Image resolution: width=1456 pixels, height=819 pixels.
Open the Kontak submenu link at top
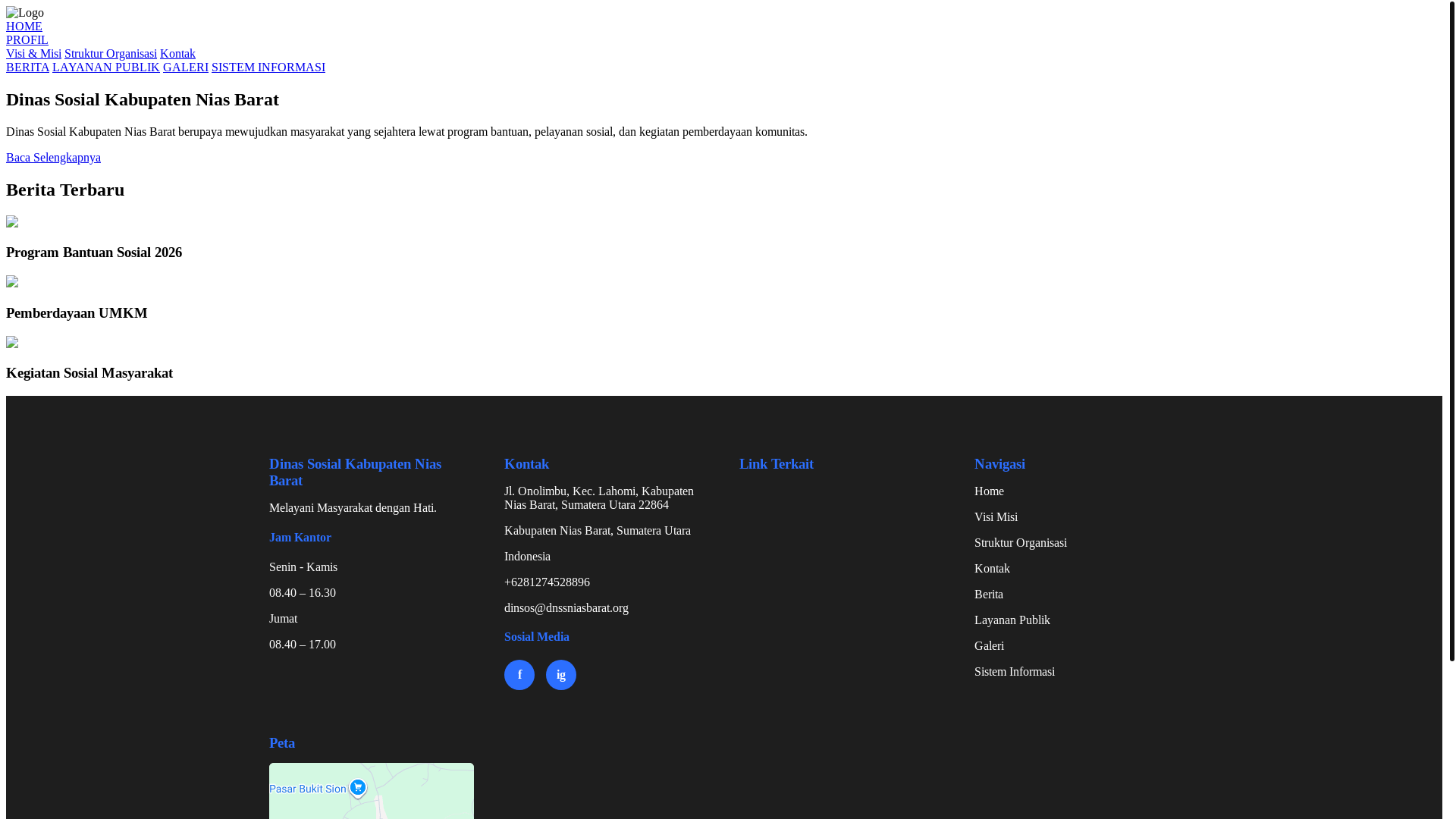177,54
